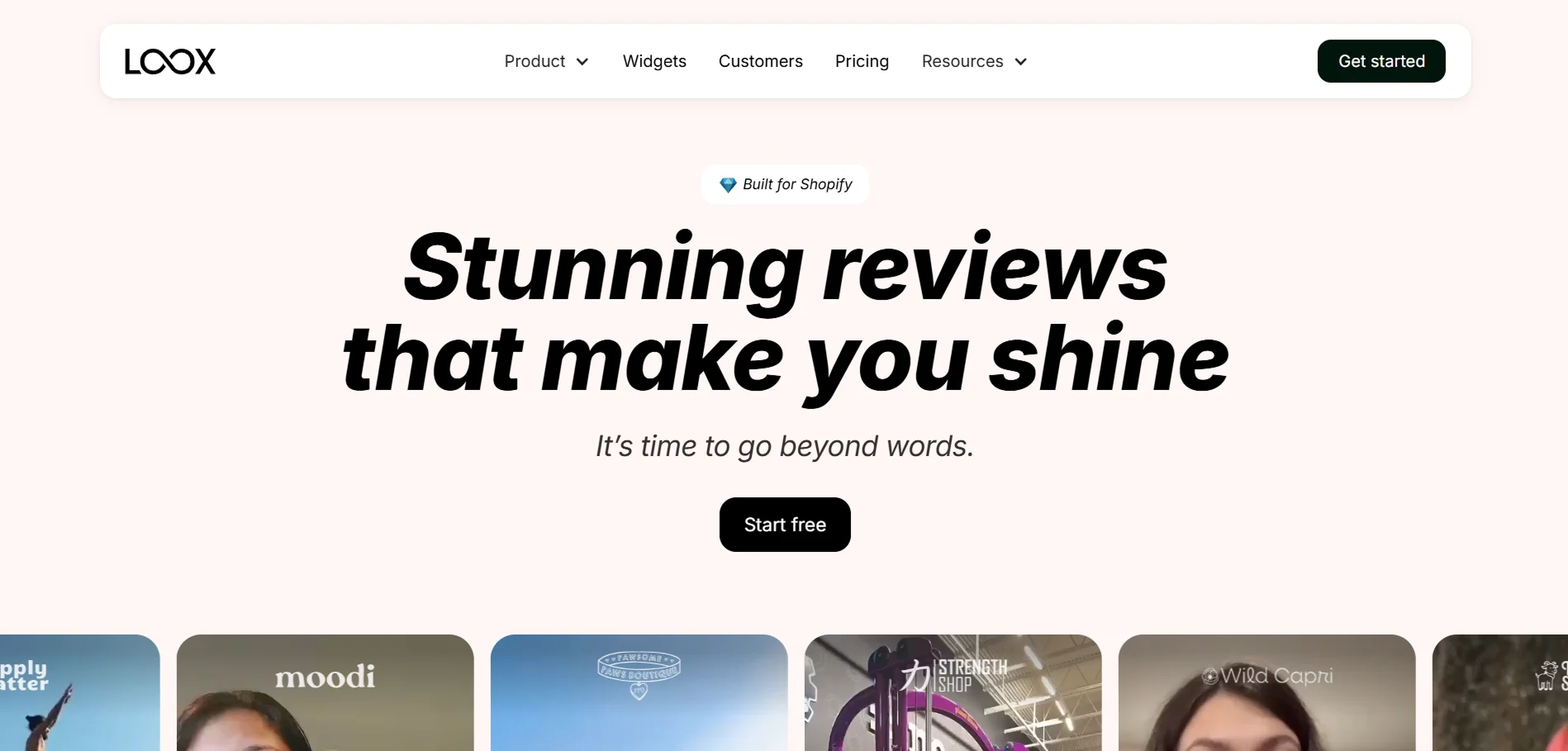1568x751 pixels.
Task: Go to the Widgets page
Action: click(x=654, y=61)
